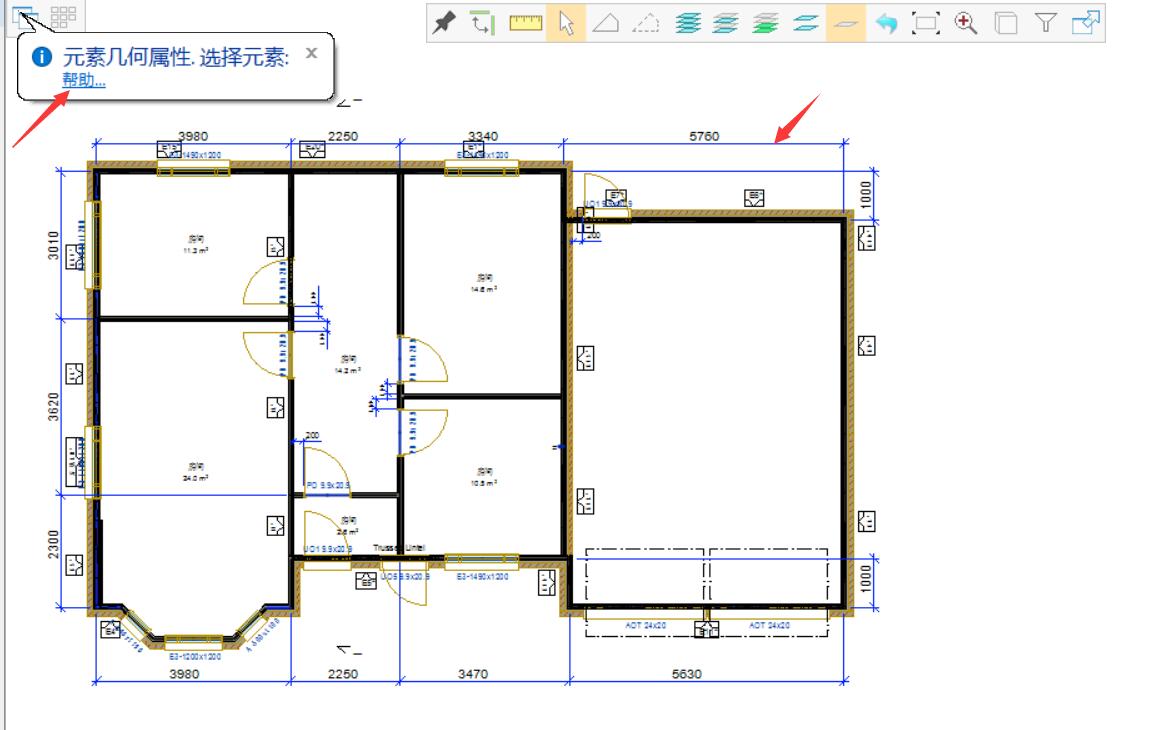The image size is (1162, 730).
Task: Click the blue undo arrow
Action: pyautogui.click(x=886, y=23)
